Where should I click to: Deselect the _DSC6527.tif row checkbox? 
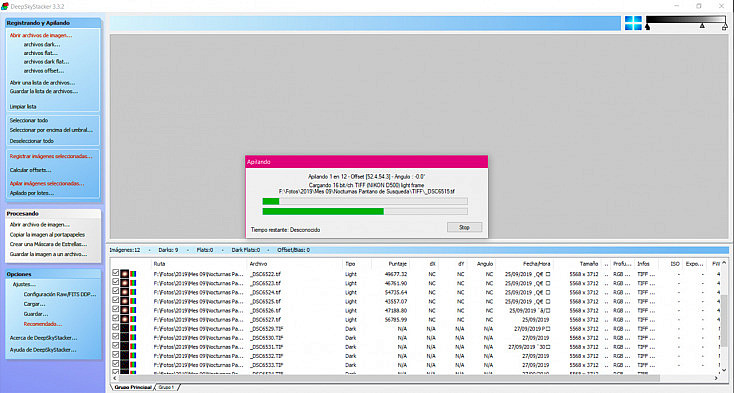(x=116, y=319)
